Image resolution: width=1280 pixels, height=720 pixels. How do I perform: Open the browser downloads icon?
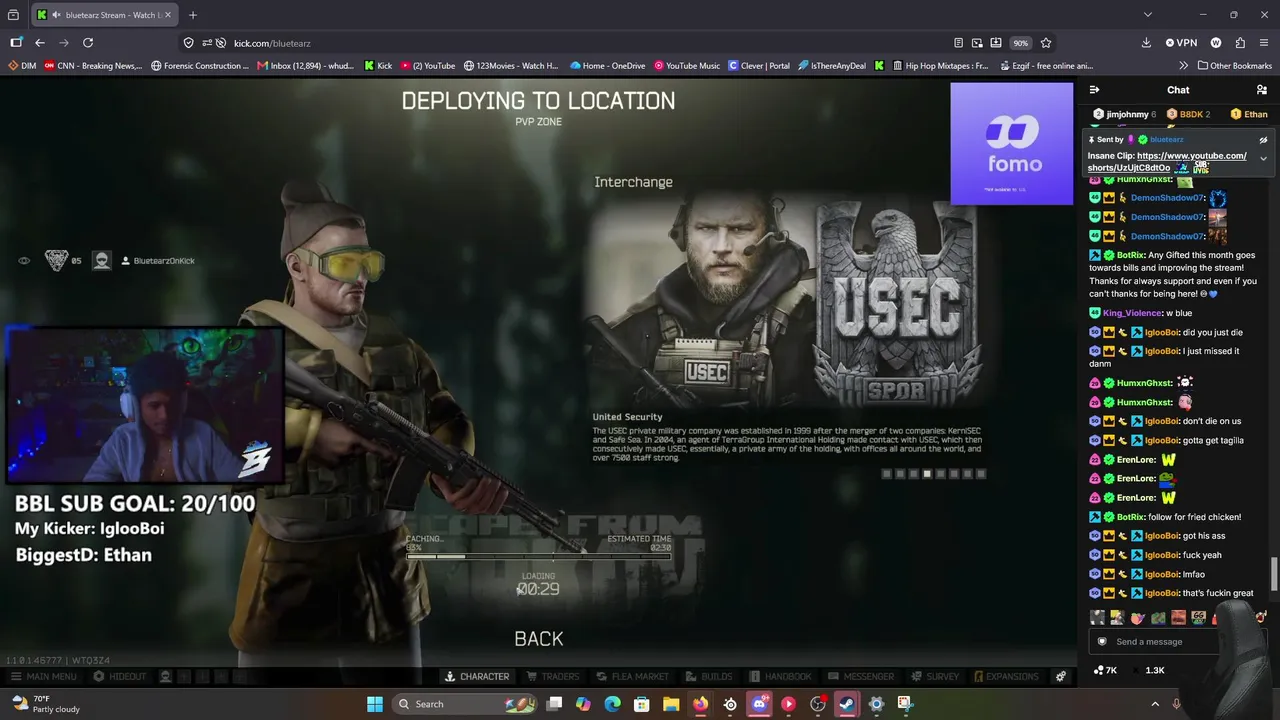(x=1146, y=43)
